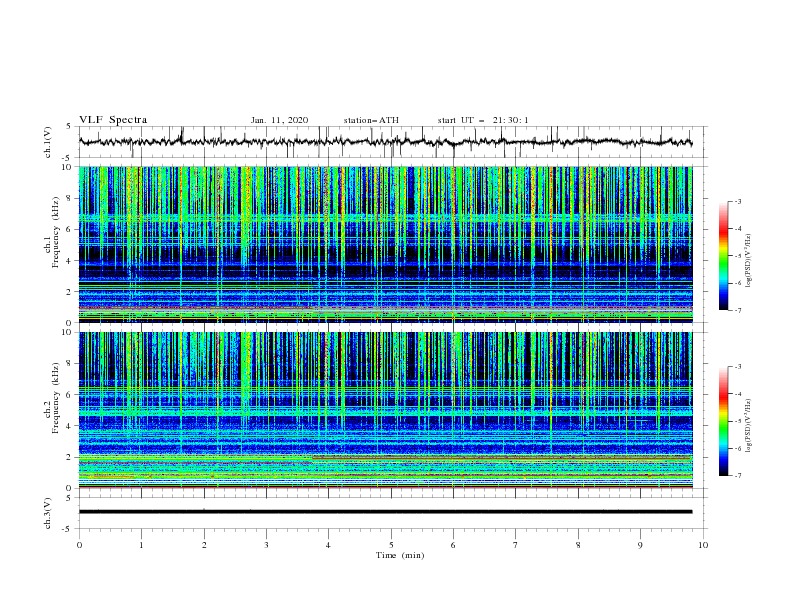The height and width of the screenshot is (612, 792).
Task: Click the log(PSD) label beside ch.1 color bar
Action: (749, 261)
